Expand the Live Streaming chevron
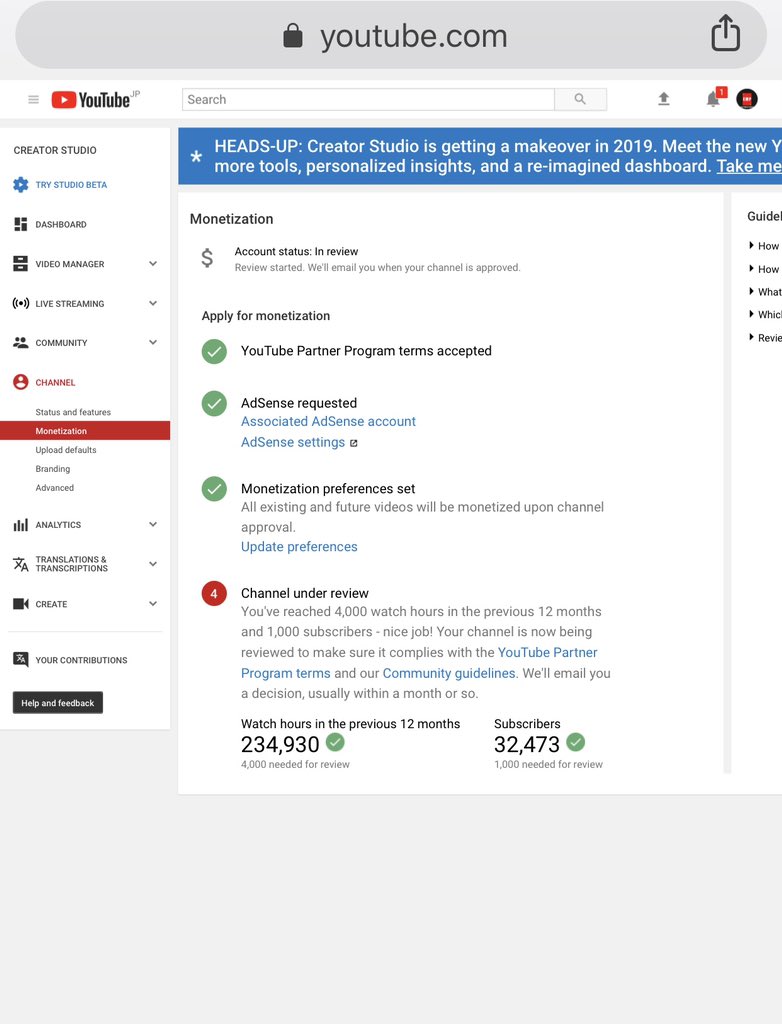This screenshot has height=1024, width=782. click(153, 303)
